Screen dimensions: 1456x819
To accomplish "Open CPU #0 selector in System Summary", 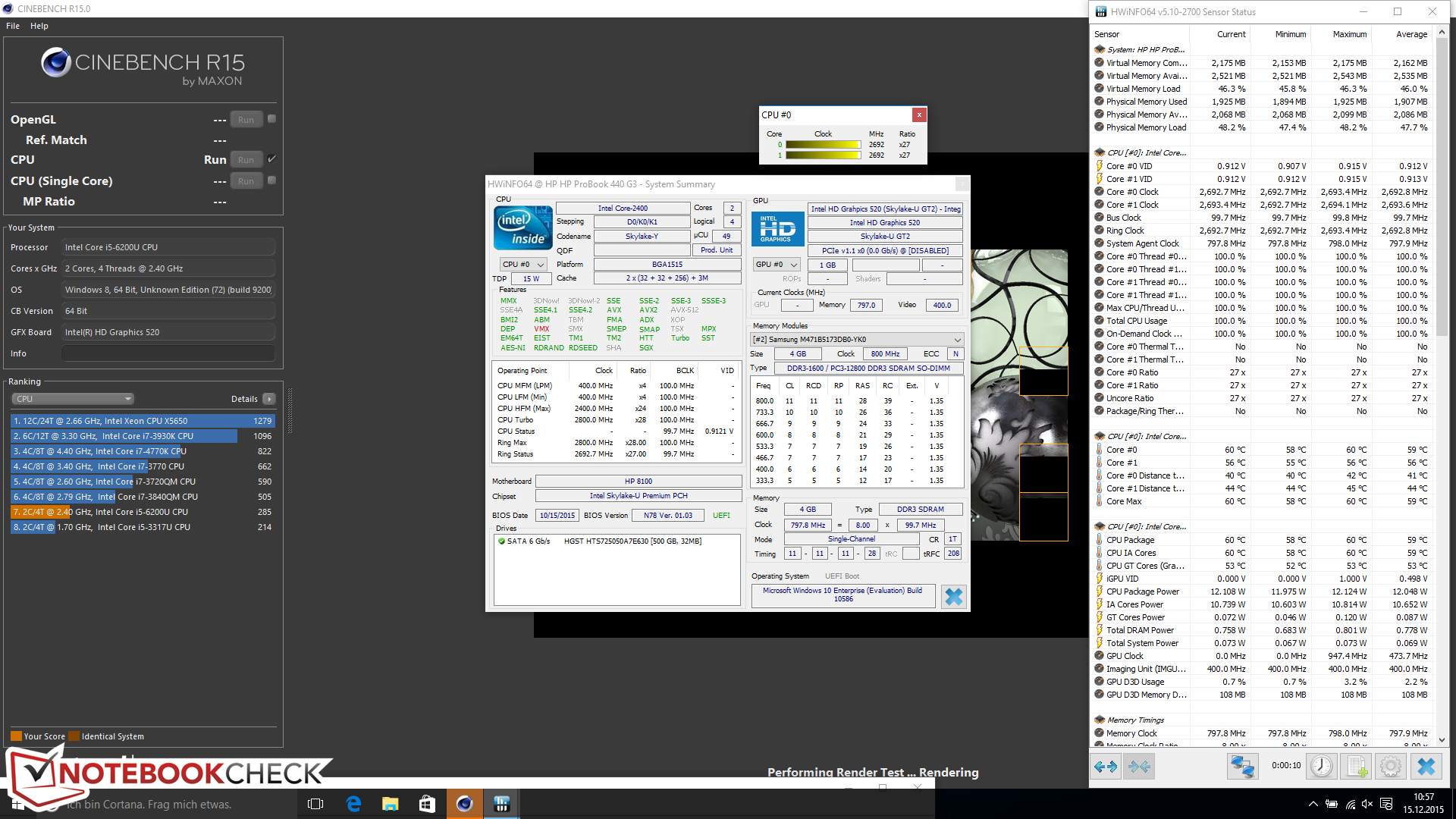I will click(x=522, y=265).
